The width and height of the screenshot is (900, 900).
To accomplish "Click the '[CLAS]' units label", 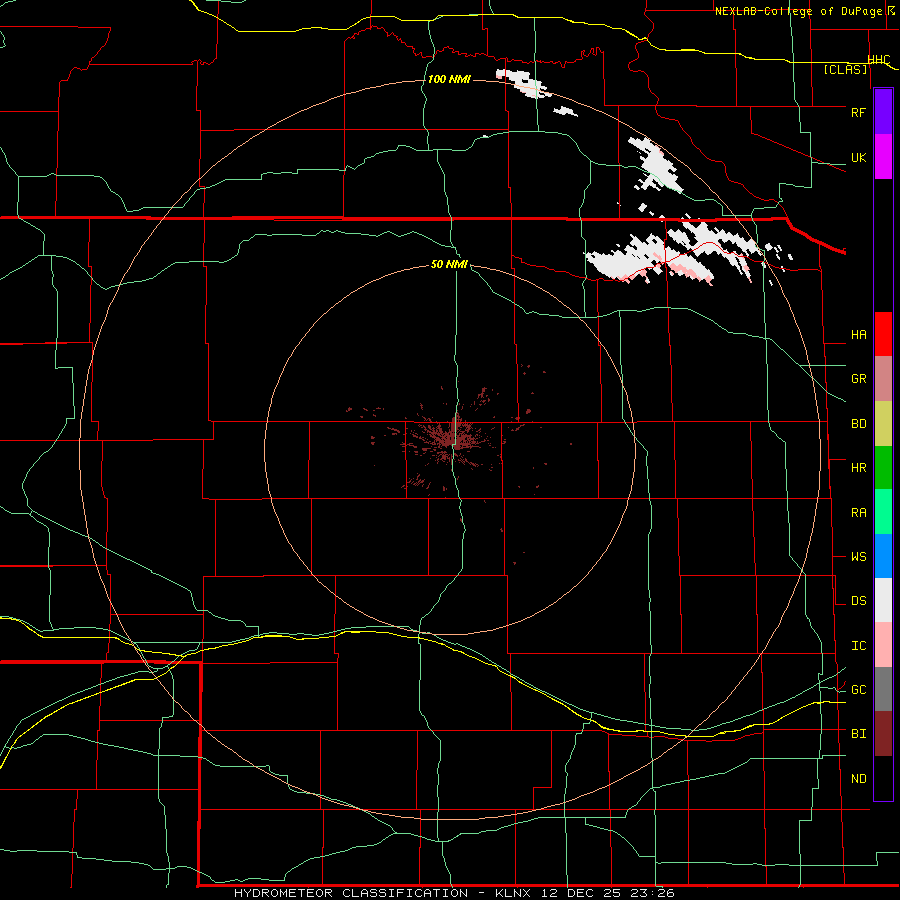I will point(845,69).
